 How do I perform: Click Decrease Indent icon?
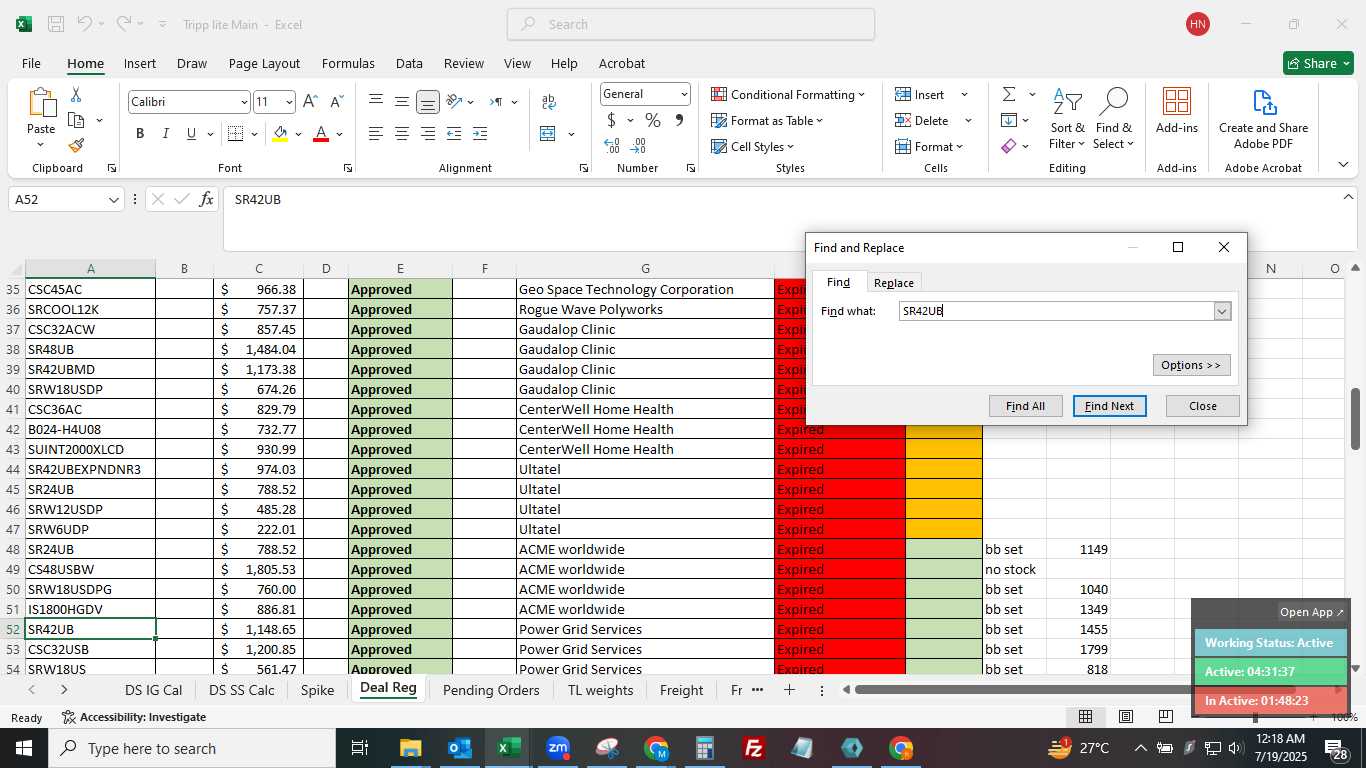pos(454,134)
